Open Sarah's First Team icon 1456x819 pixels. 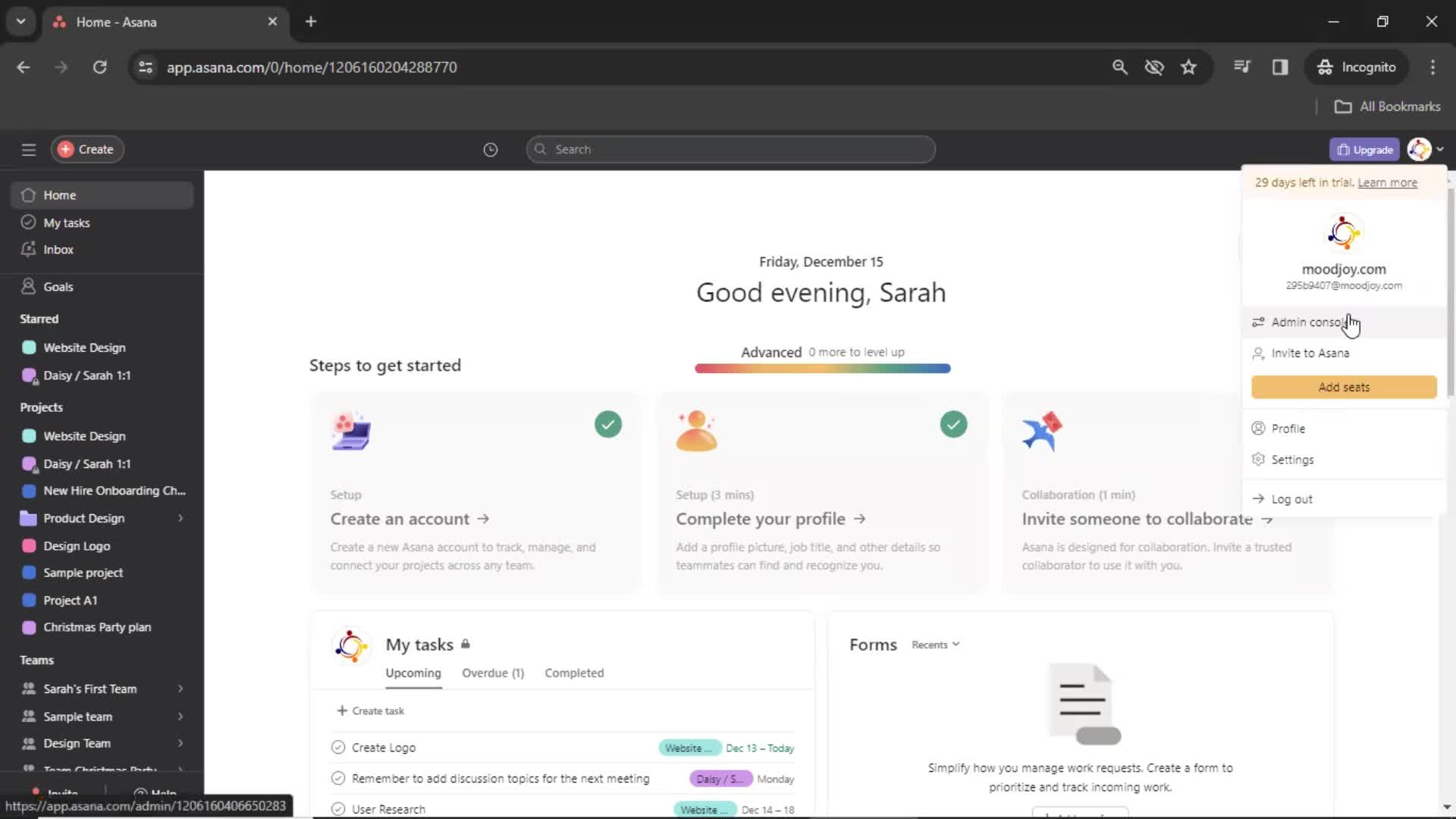click(x=29, y=689)
